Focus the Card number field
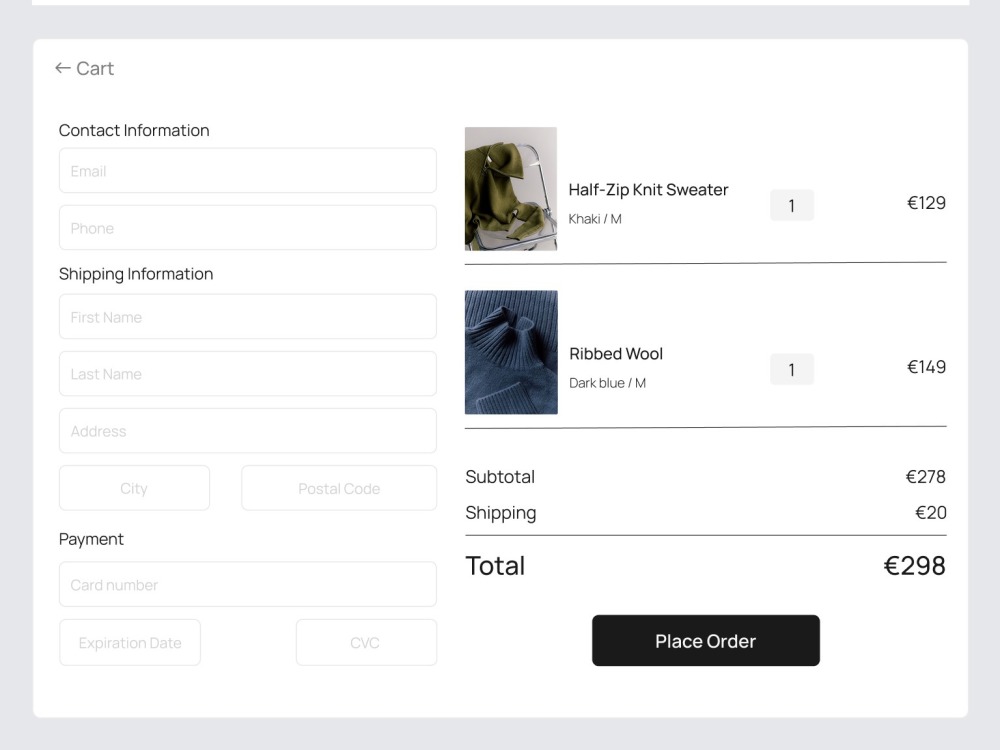 [247, 584]
